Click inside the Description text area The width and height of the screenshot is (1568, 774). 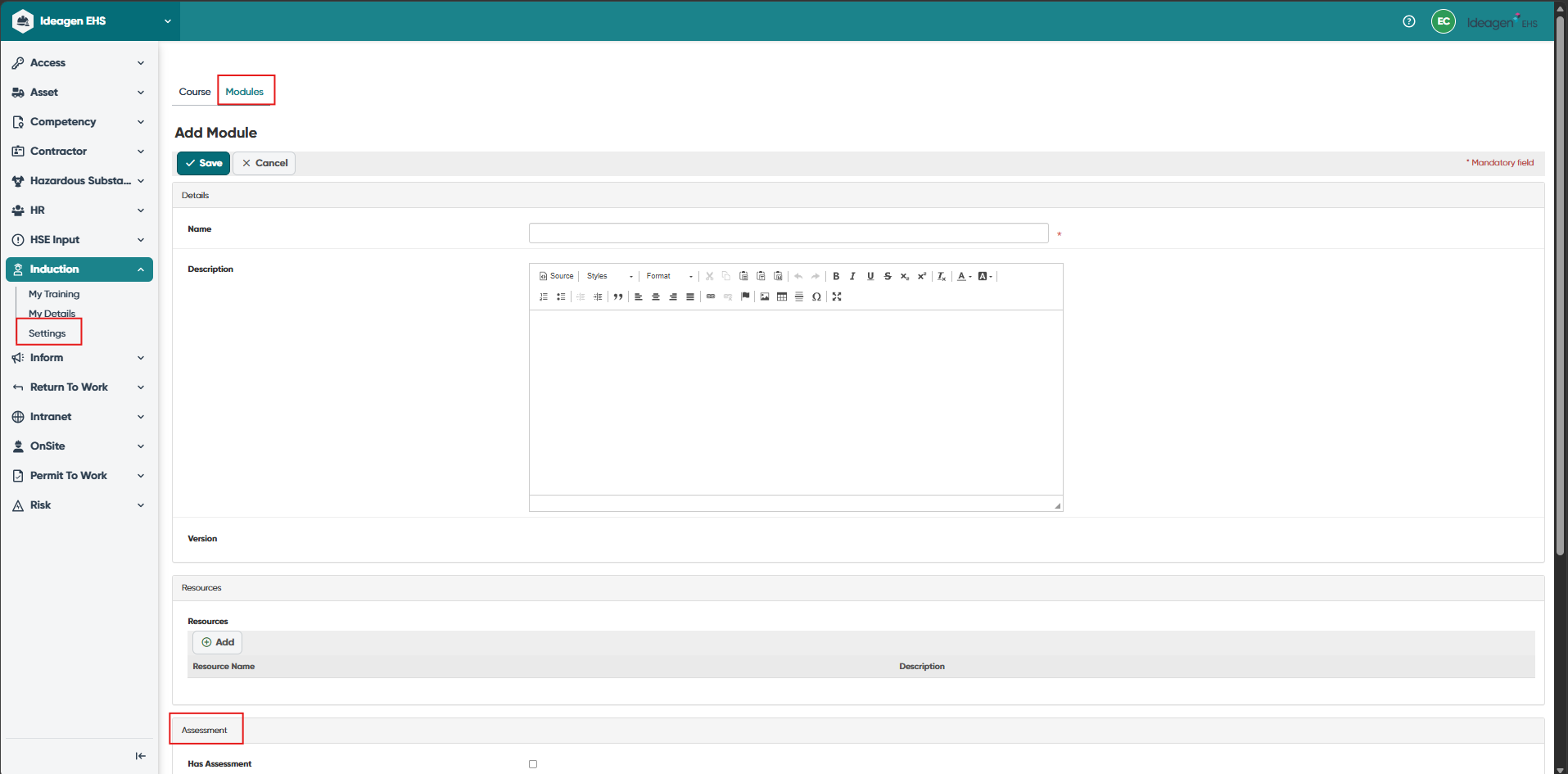coord(796,402)
